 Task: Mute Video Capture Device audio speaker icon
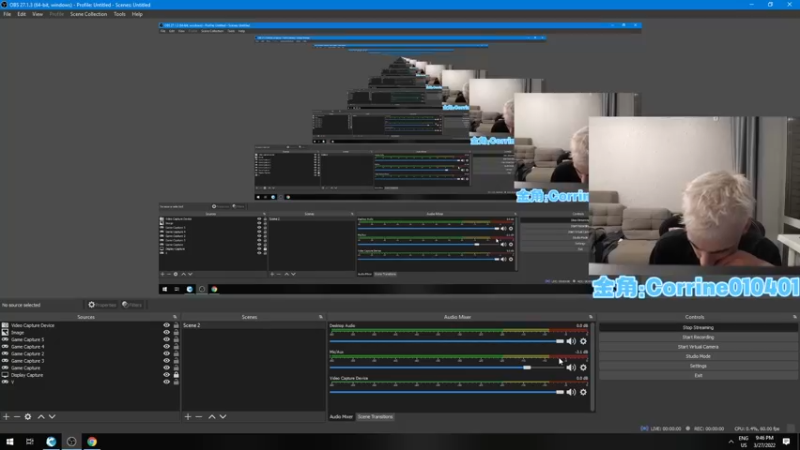tap(571, 392)
